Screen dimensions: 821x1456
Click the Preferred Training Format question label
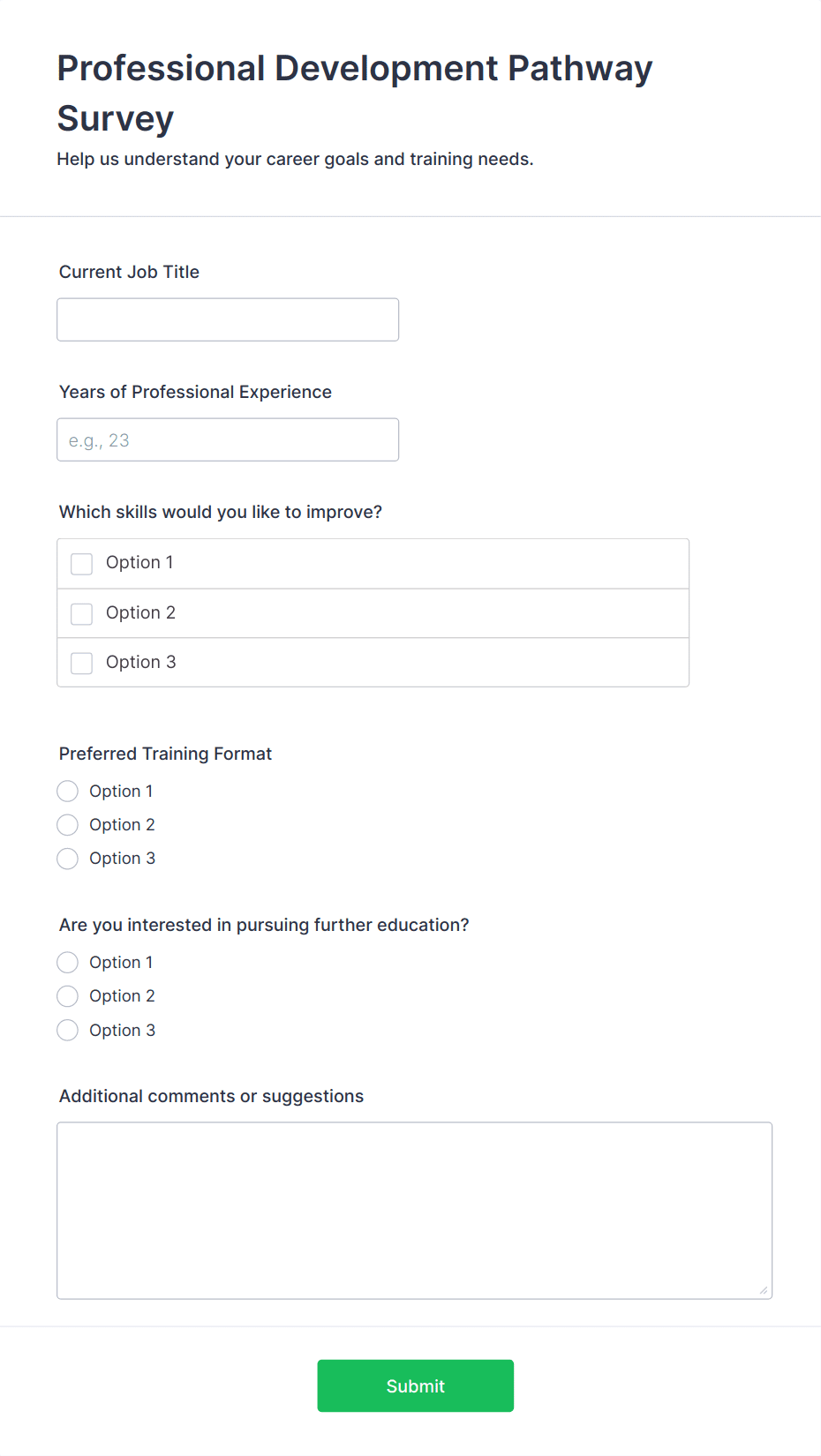point(165,754)
